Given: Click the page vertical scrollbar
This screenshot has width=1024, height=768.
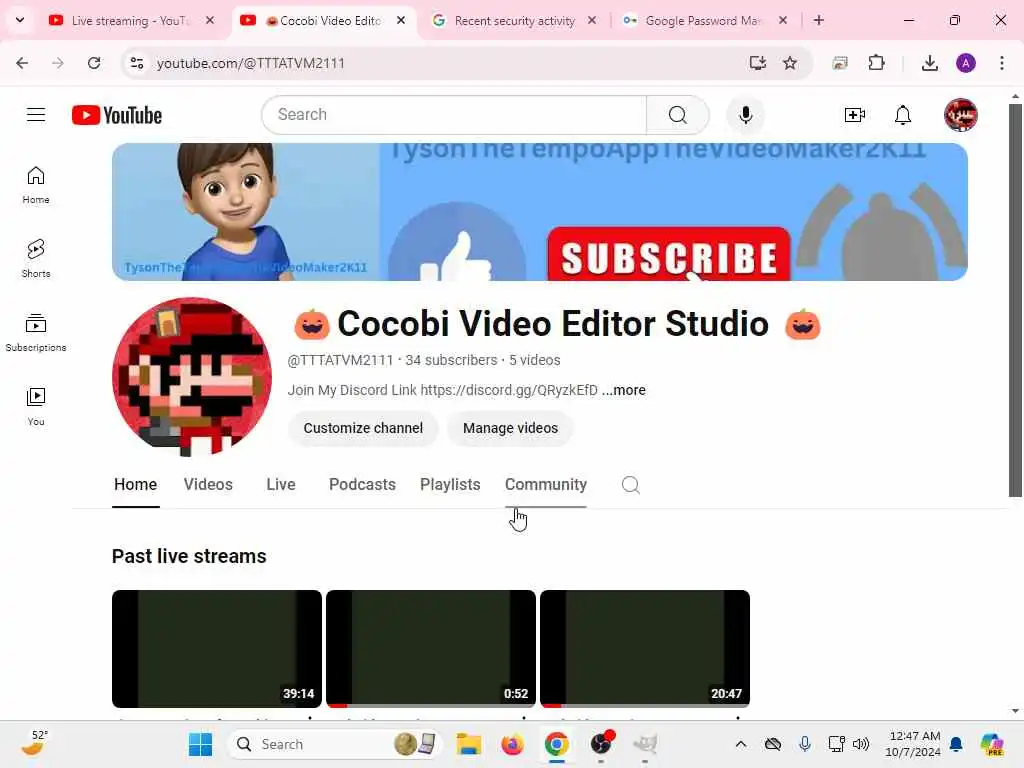Looking at the screenshot, I should coord(1015,300).
